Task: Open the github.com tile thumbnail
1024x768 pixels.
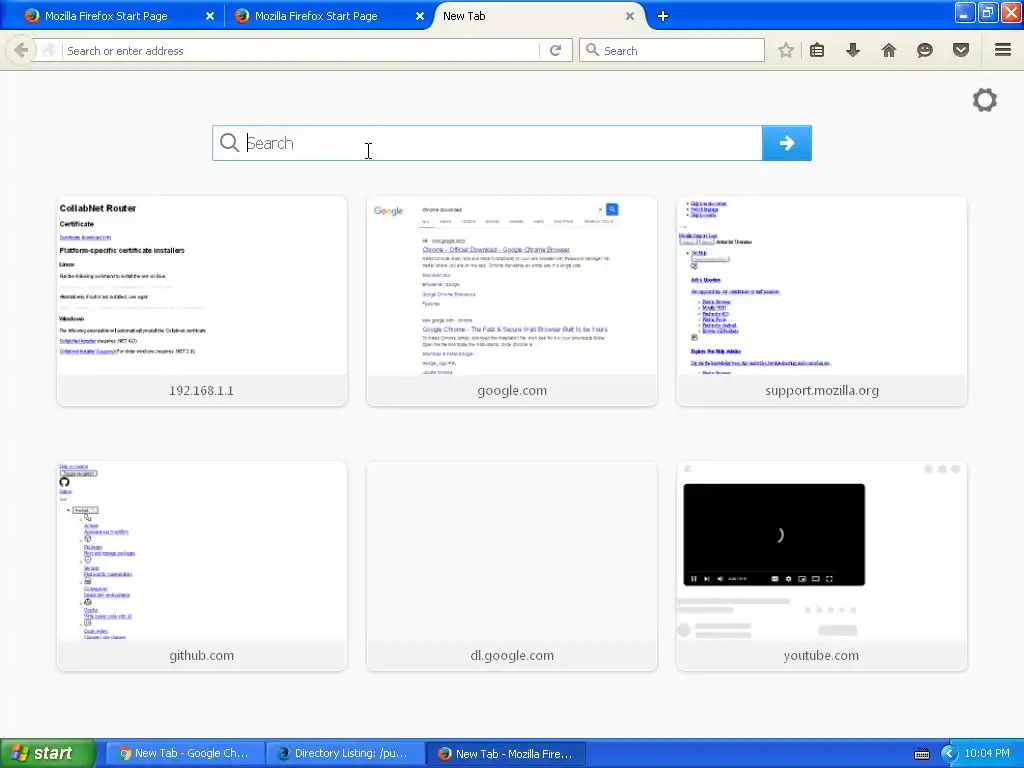Action: tap(202, 551)
